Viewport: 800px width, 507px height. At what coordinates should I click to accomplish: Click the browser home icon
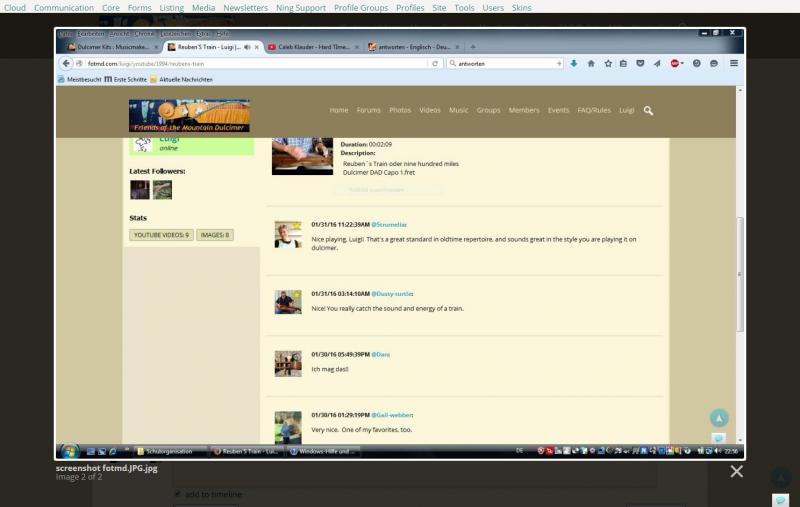coord(590,63)
